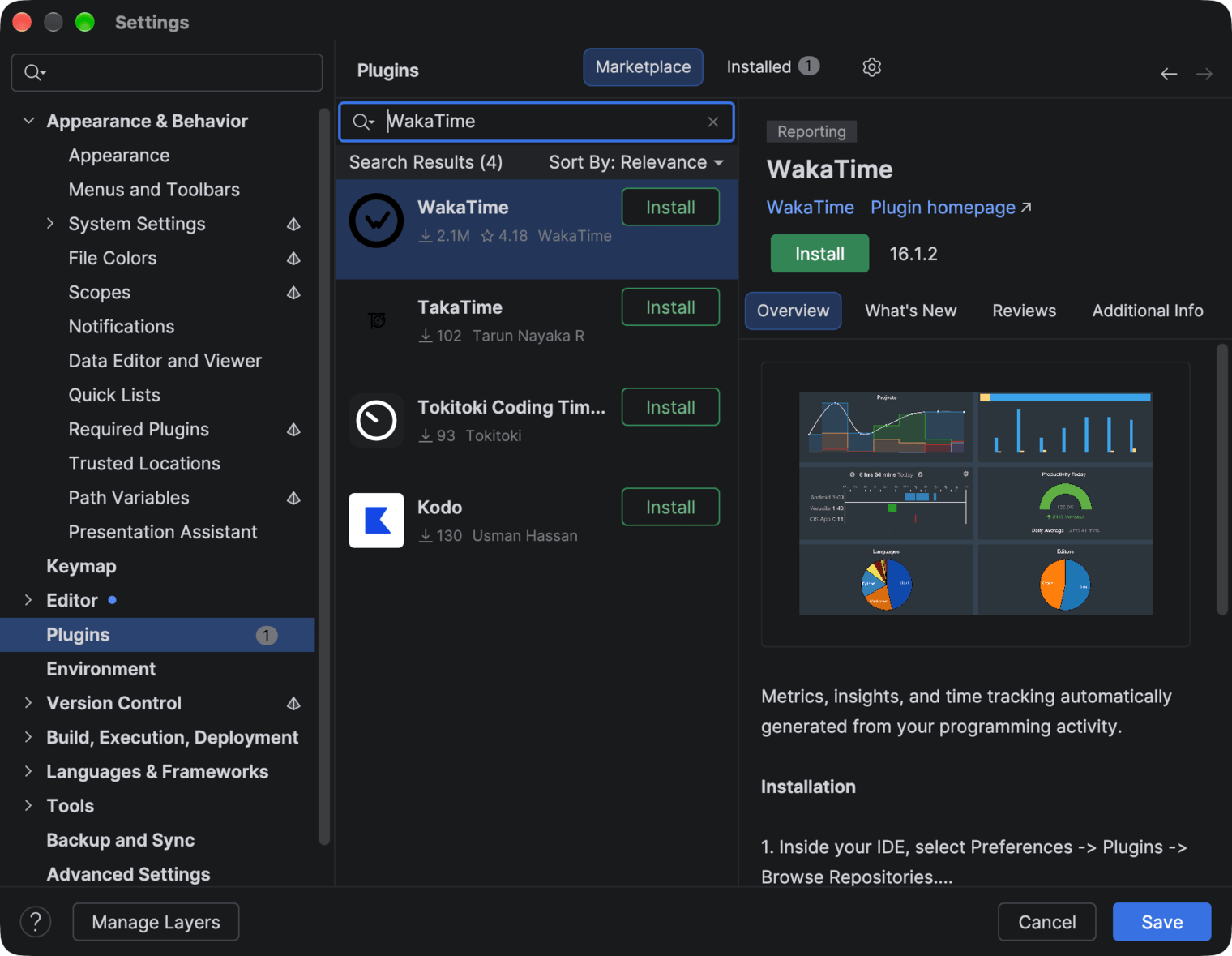1232x956 pixels.
Task: Click the Kodo plugin logo
Action: pyautogui.click(x=376, y=521)
